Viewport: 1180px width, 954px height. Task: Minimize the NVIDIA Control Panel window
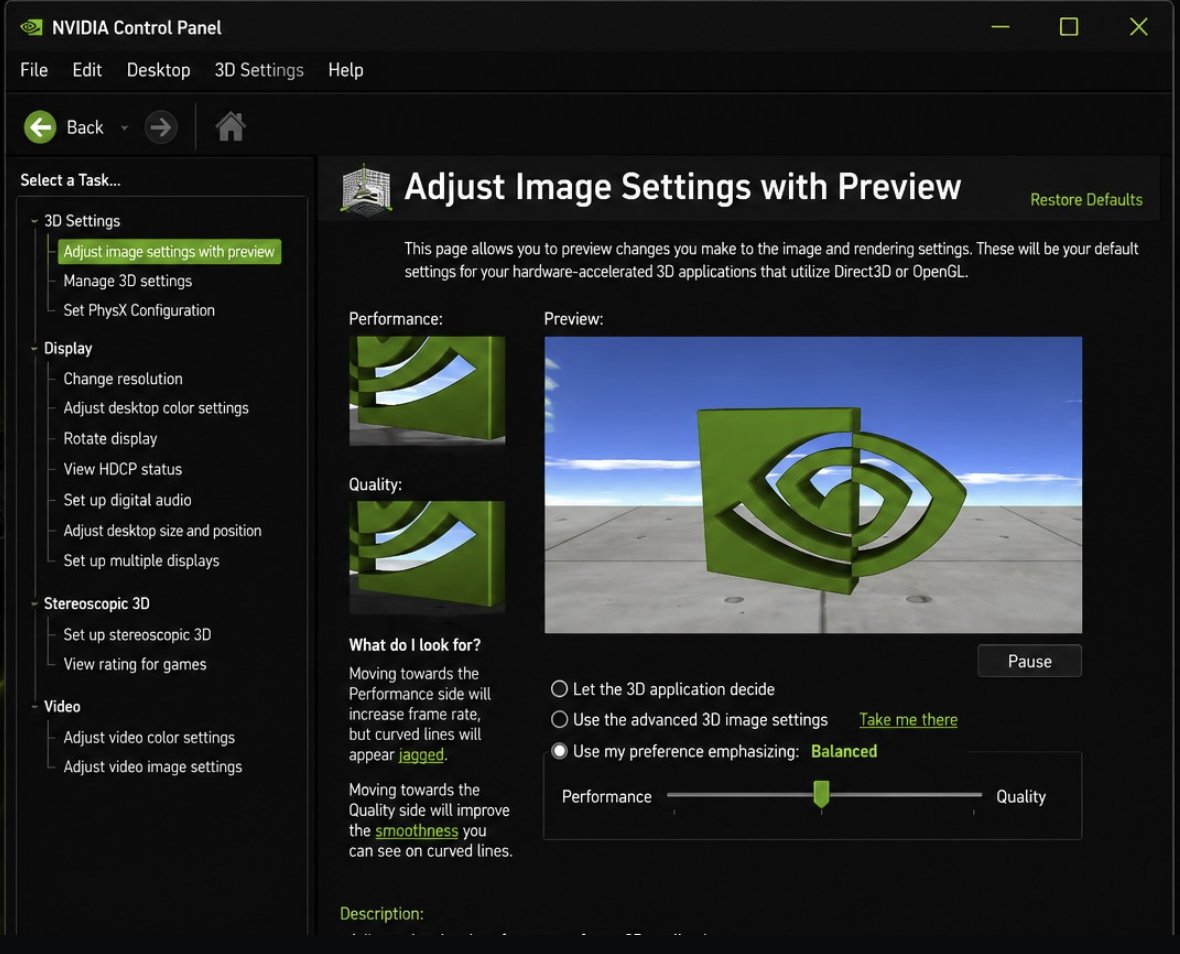pyautogui.click(x=1000, y=27)
